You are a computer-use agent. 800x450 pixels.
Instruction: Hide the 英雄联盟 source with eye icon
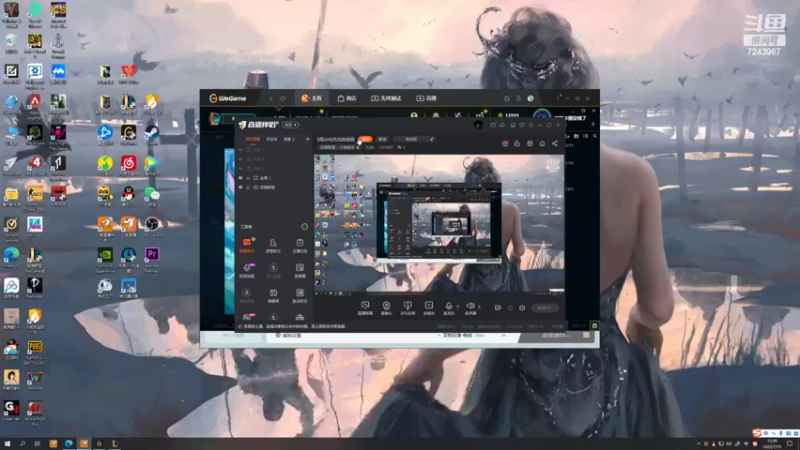241,187
